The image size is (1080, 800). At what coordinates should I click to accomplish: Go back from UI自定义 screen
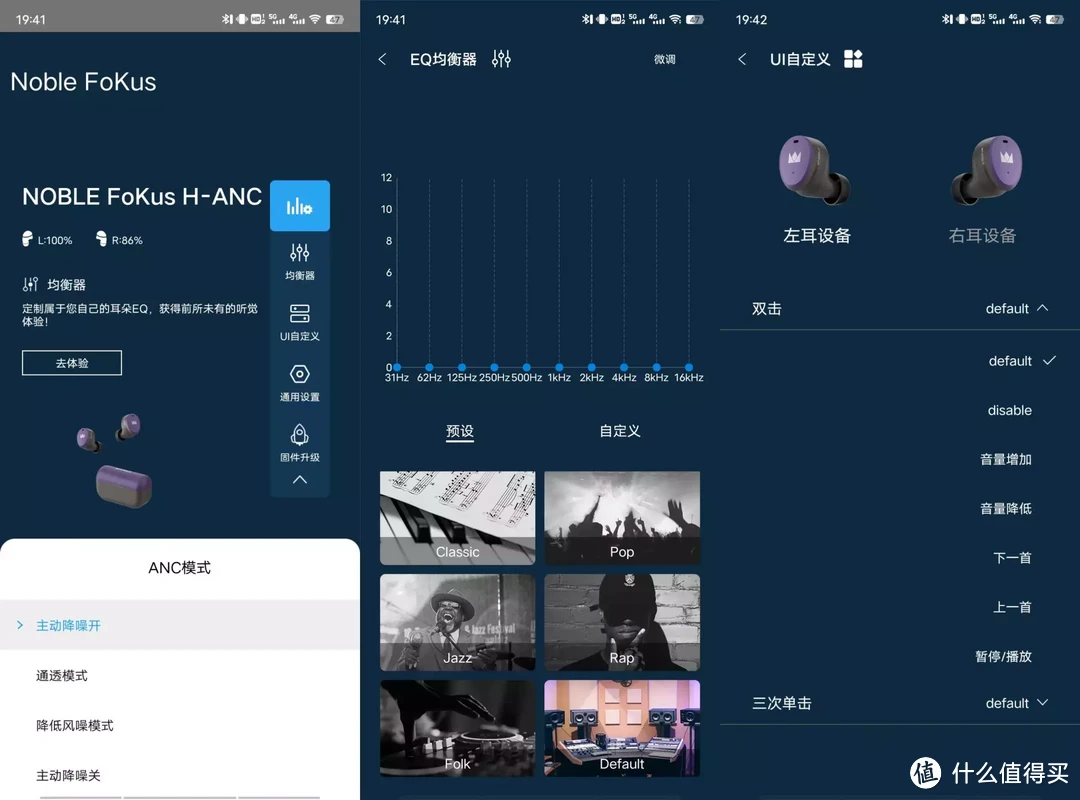pyautogui.click(x=742, y=59)
